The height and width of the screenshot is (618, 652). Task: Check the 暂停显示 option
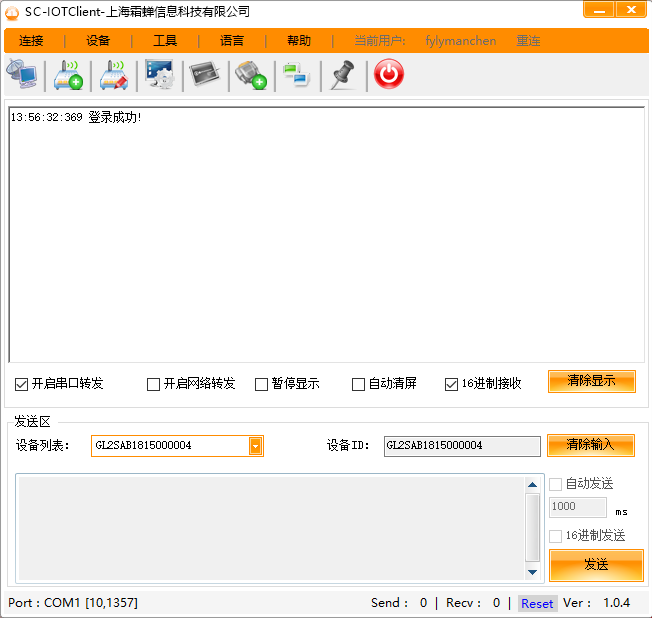(x=261, y=384)
